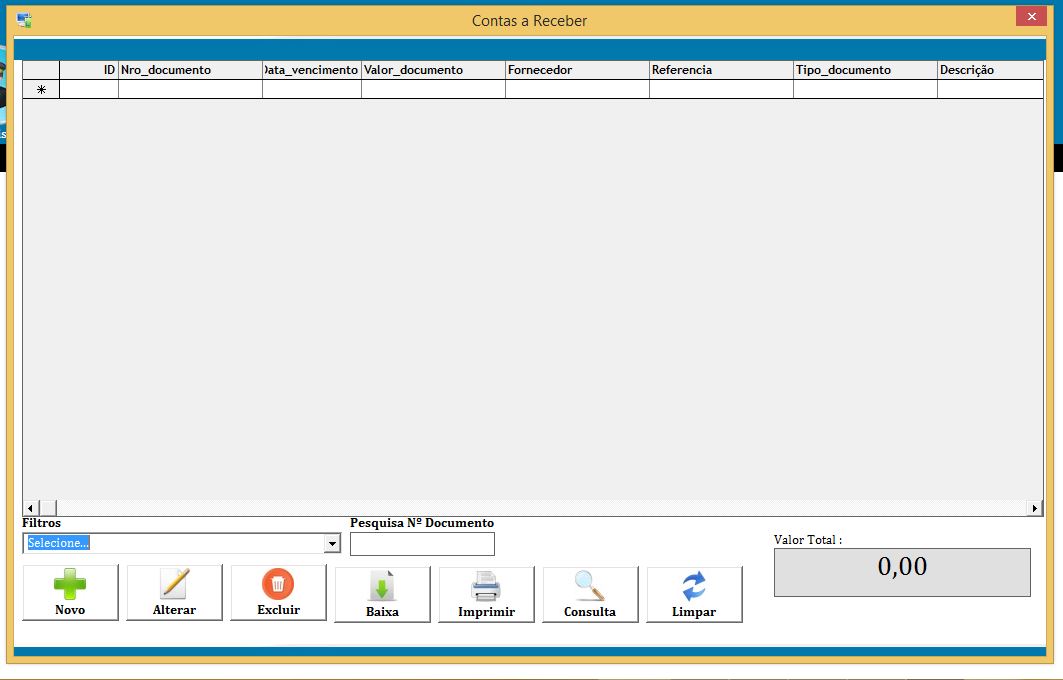Screen dimensions: 1063x680
Task: Click the application icon in title bar
Action: pos(24,20)
